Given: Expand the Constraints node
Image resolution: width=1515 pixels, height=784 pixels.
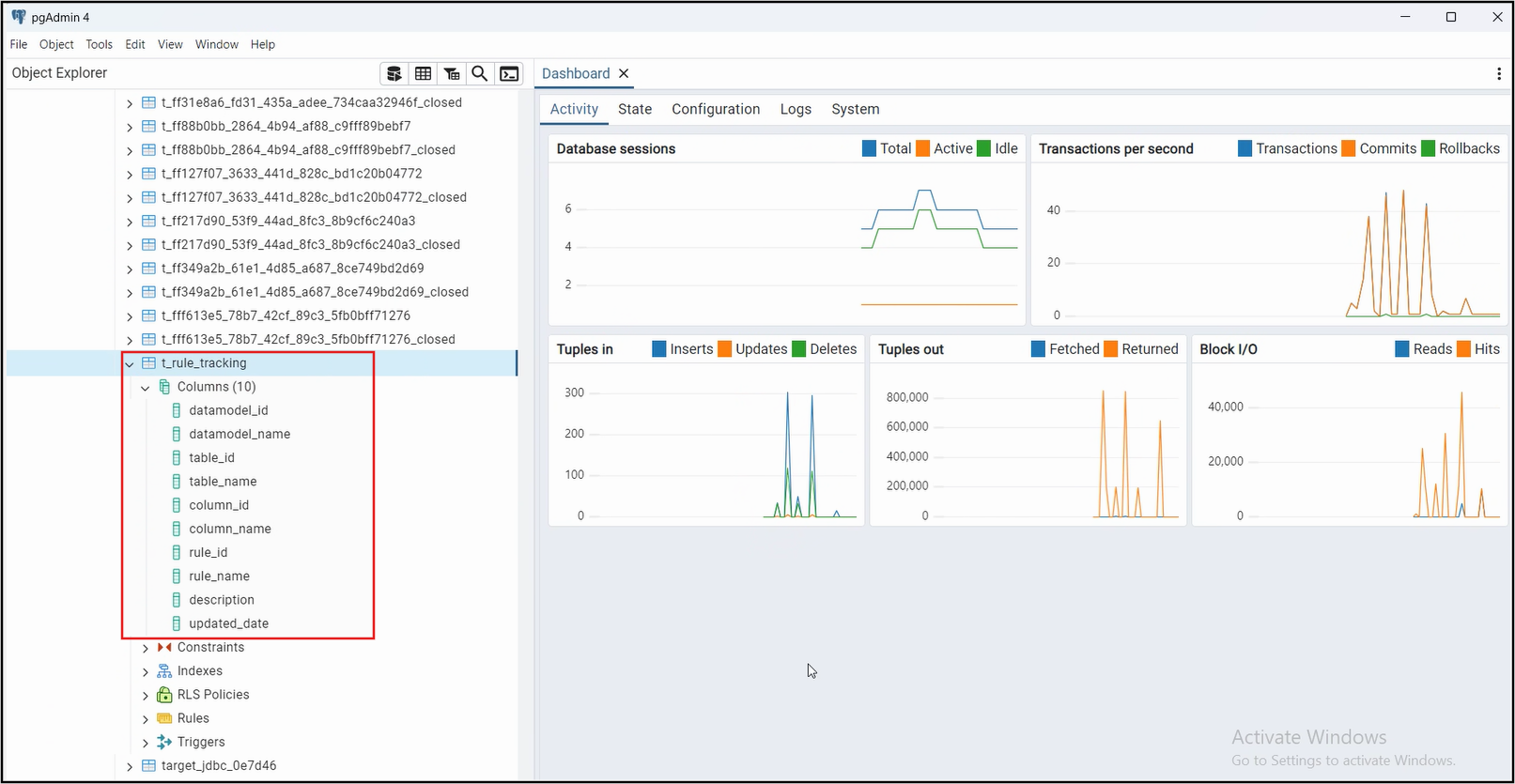Looking at the screenshot, I should [x=146, y=648].
